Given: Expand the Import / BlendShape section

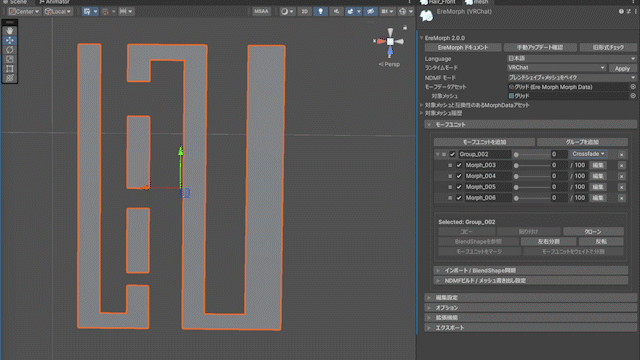Looking at the screenshot, I should pos(531,271).
